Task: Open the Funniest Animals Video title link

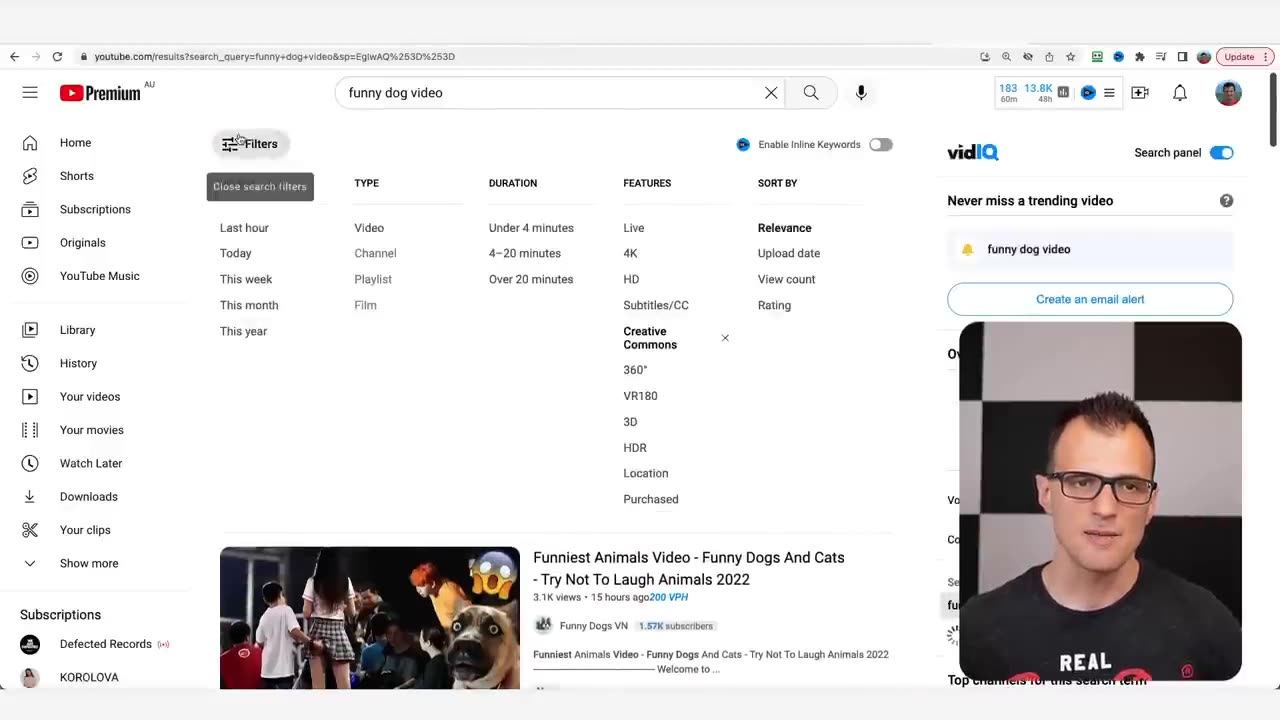Action: (689, 568)
